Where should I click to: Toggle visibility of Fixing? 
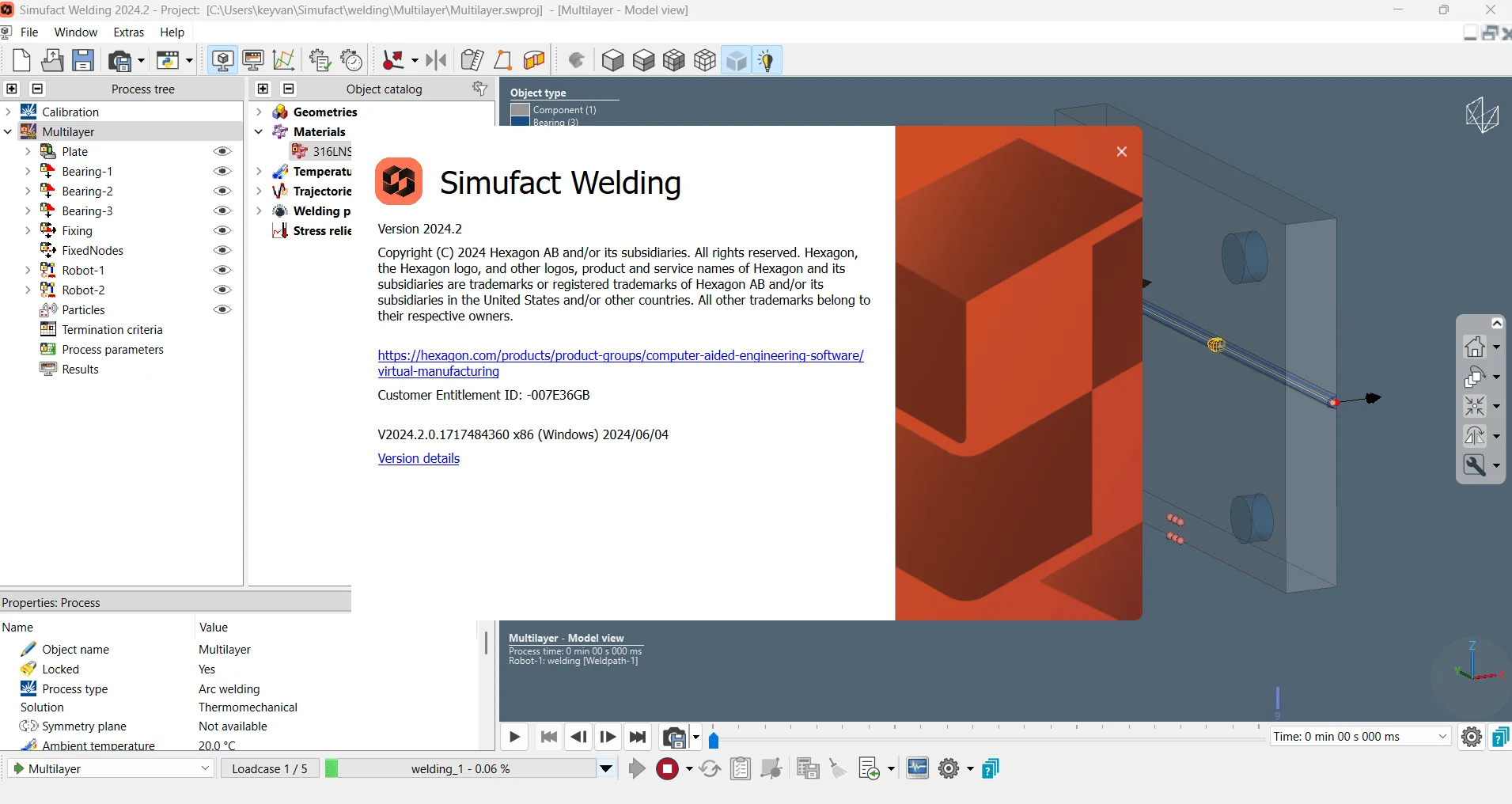coord(223,230)
